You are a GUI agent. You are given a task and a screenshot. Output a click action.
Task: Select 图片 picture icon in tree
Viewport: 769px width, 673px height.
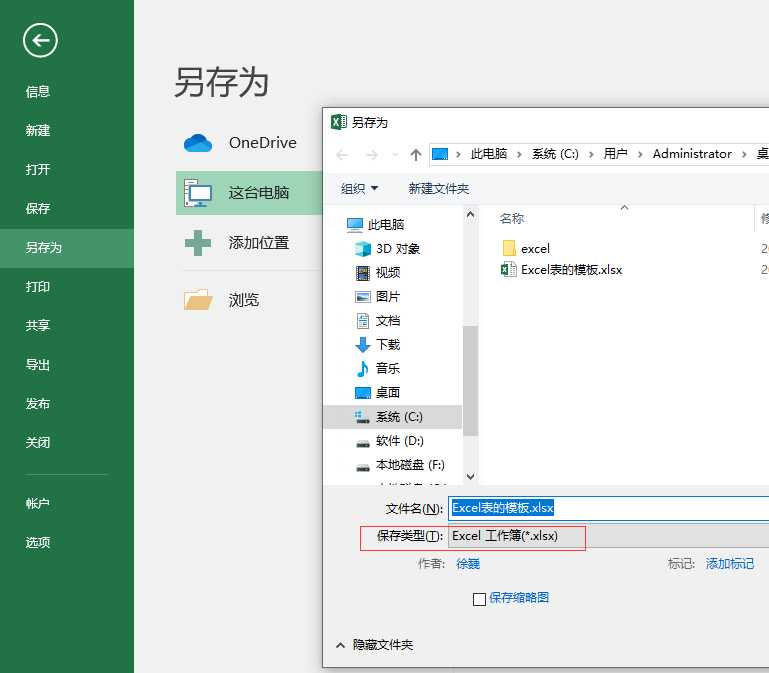363,297
